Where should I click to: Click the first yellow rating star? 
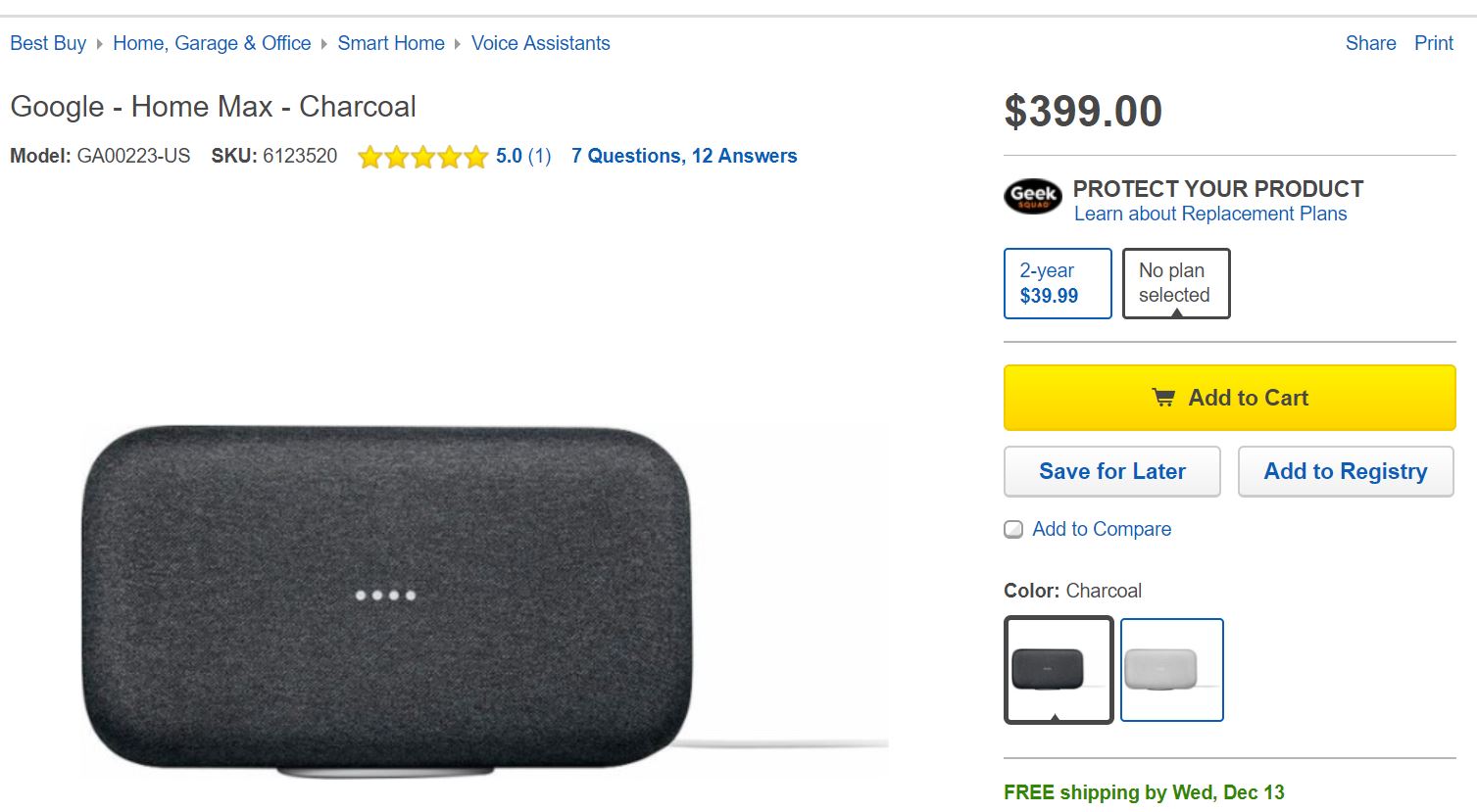coord(369,156)
